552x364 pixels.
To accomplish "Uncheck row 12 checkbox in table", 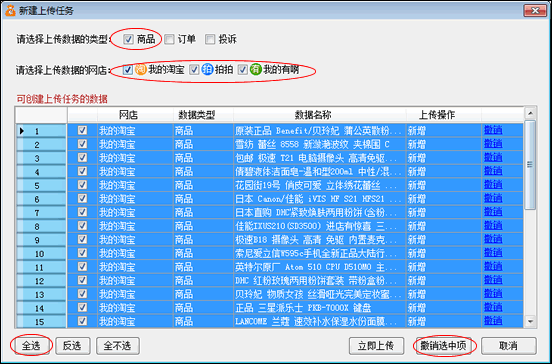I will click(82, 280).
